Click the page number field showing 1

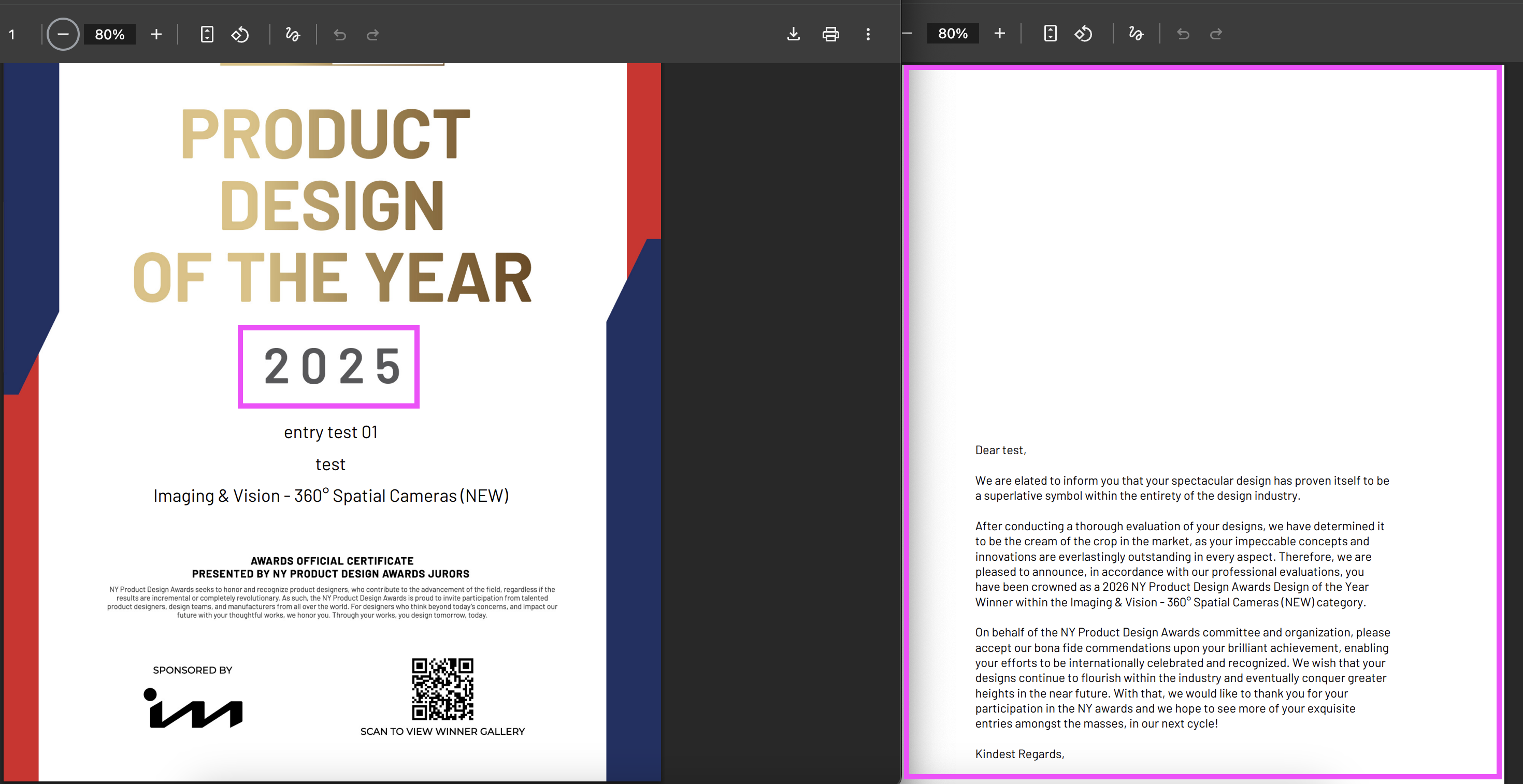tap(12, 34)
